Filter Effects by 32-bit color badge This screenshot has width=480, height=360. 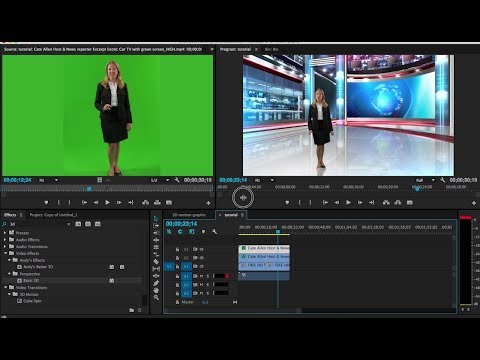(x=88, y=224)
